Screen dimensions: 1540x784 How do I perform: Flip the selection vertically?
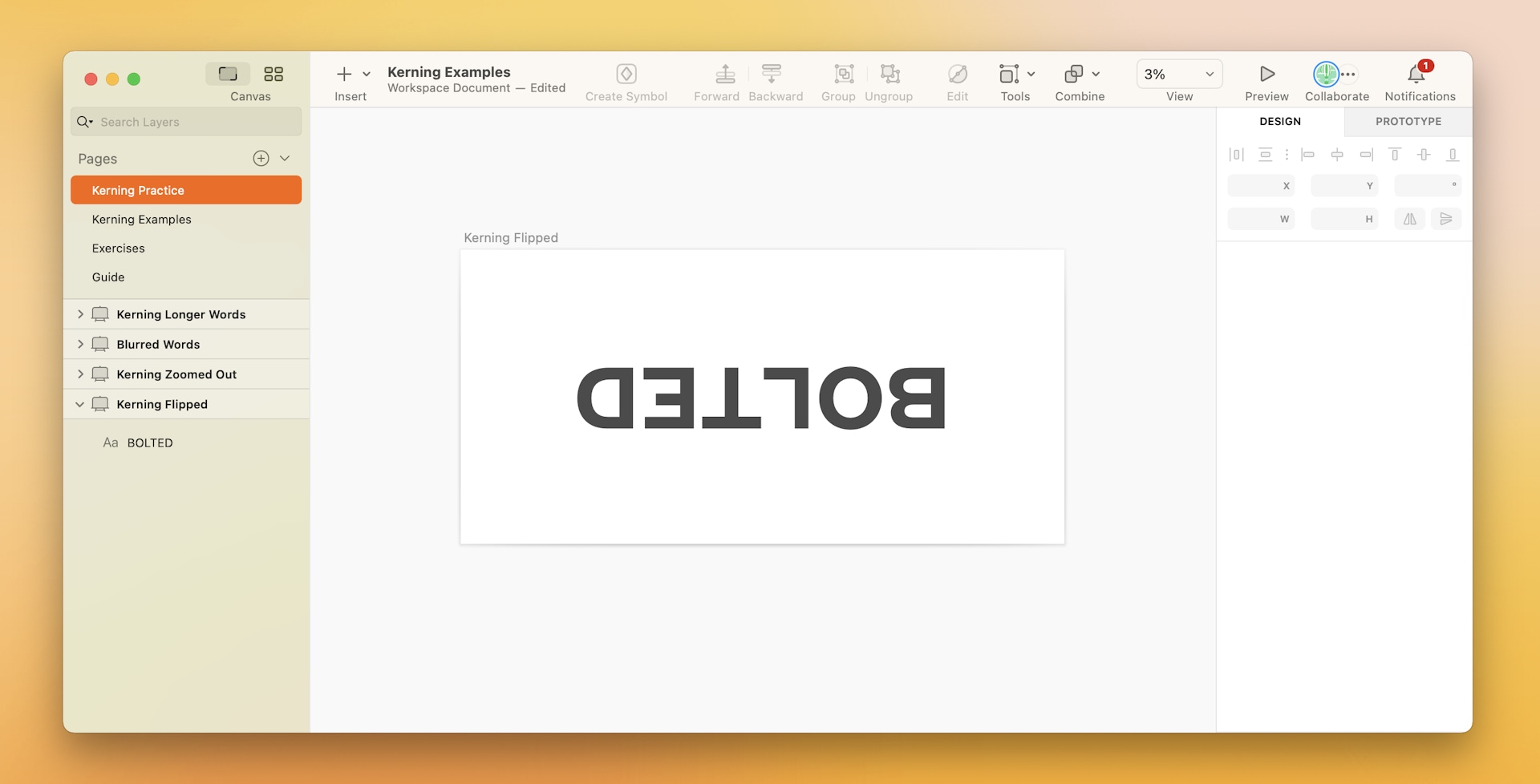[x=1447, y=218]
